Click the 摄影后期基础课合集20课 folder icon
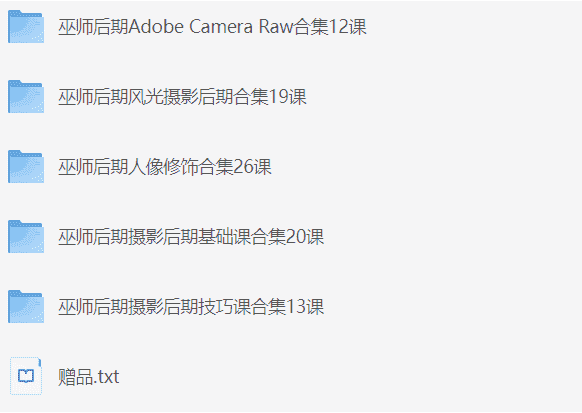 pyautogui.click(x=26, y=237)
